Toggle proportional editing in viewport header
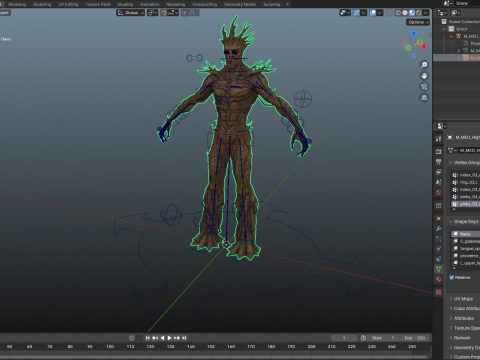The image size is (480, 360). tap(184, 13)
